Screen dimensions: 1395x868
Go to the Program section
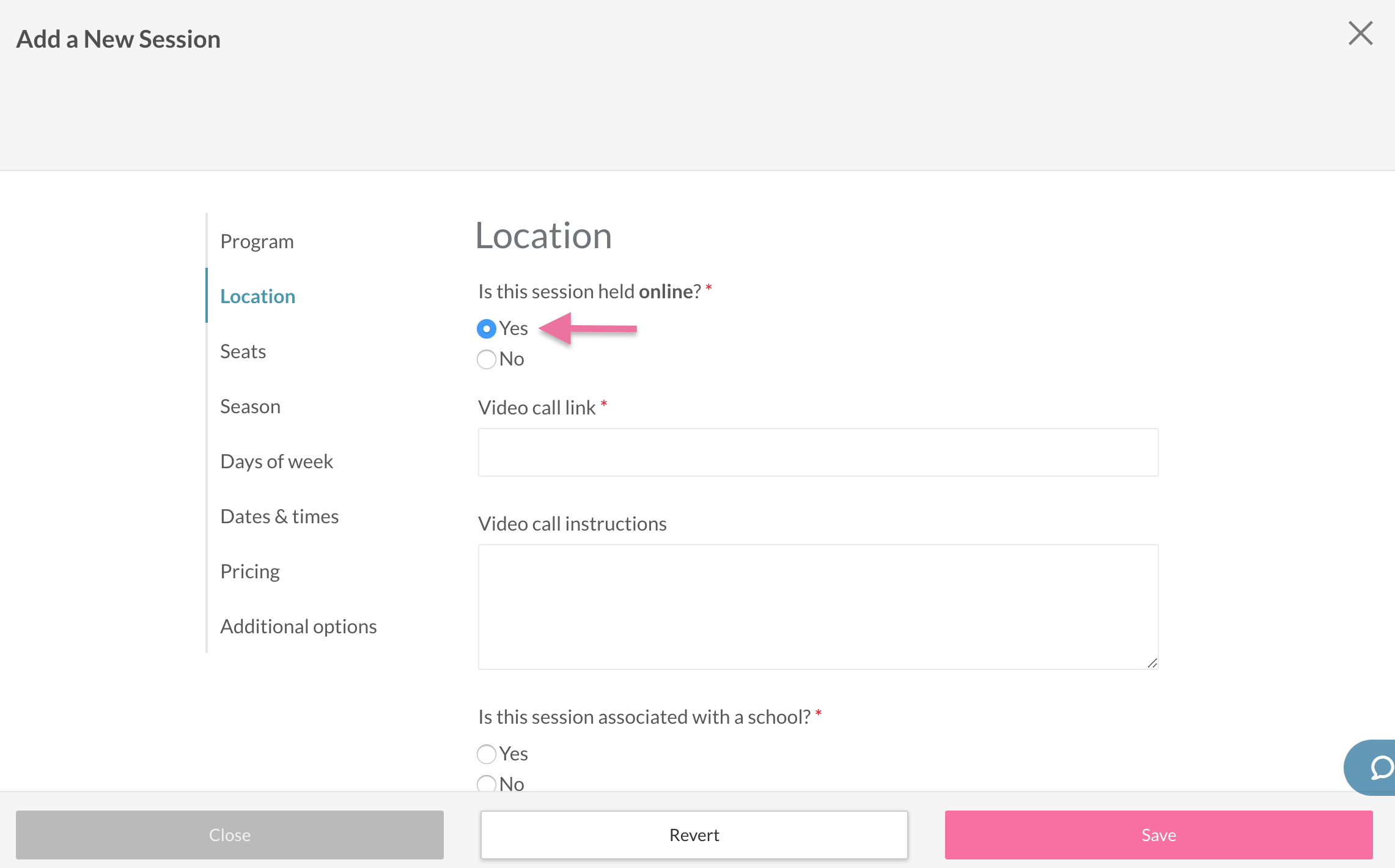[257, 241]
